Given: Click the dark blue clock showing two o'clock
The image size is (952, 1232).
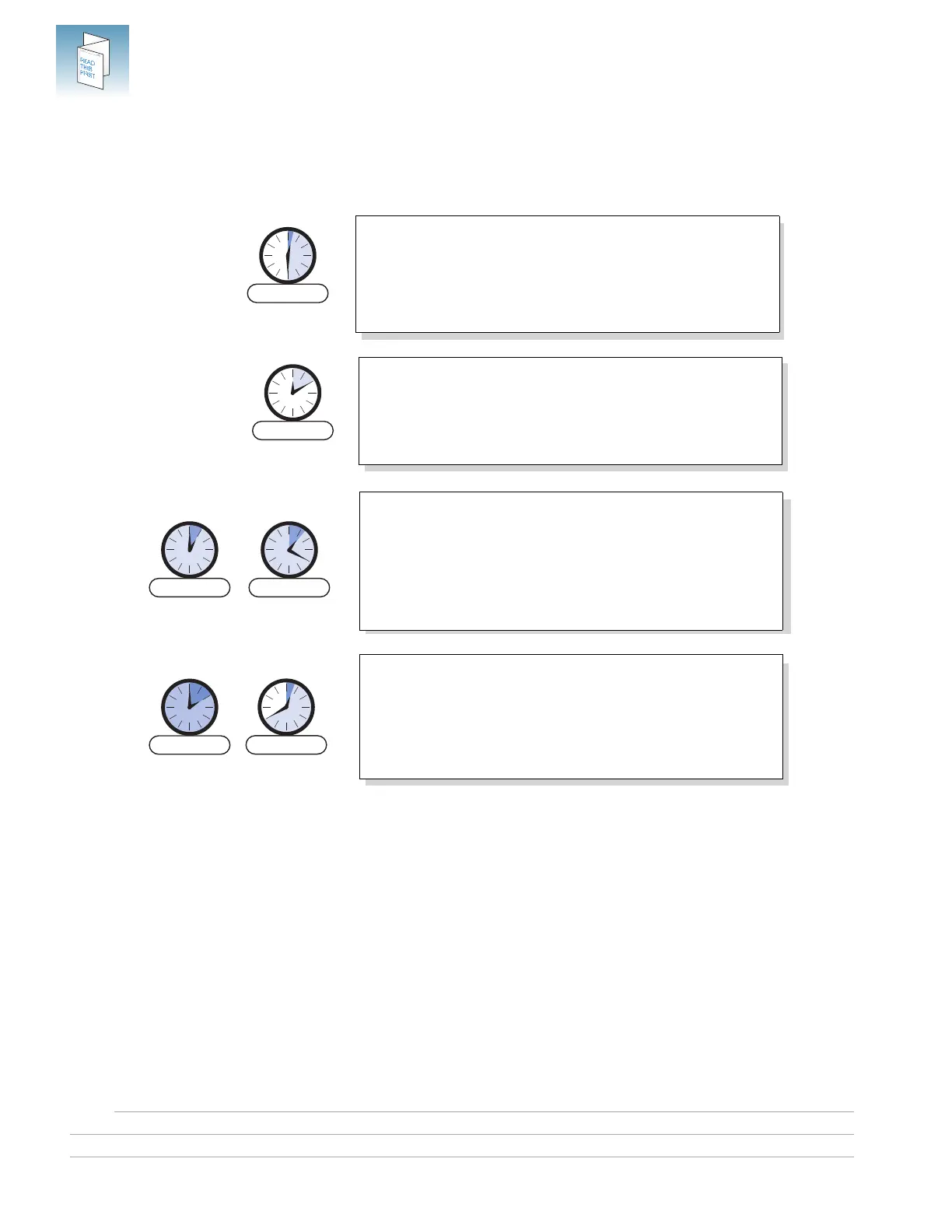Looking at the screenshot, I should (190, 707).
